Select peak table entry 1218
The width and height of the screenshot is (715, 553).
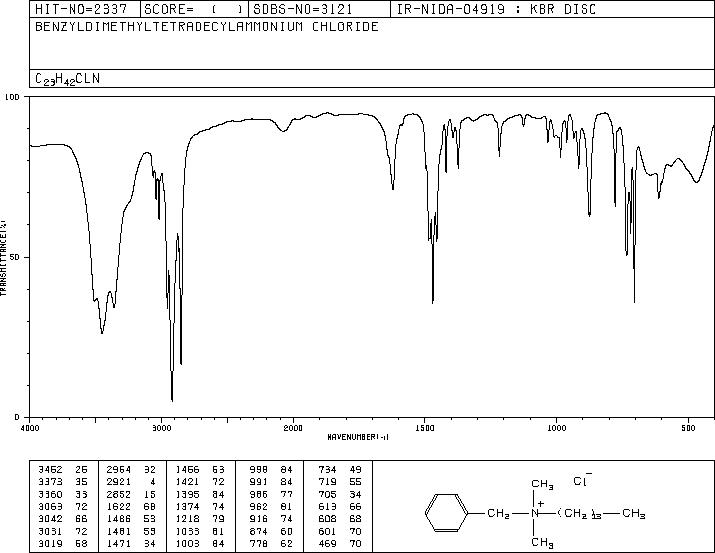click(x=187, y=519)
